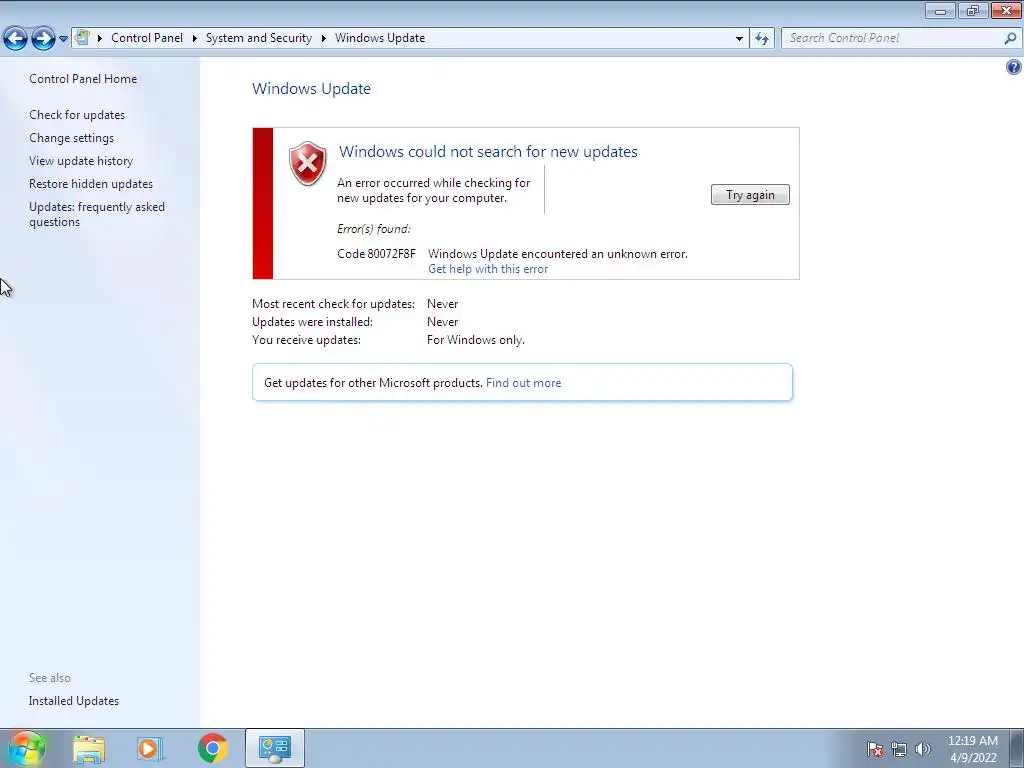Click the Back navigation arrow
Image resolution: width=1024 pixels, height=768 pixels.
(16, 39)
